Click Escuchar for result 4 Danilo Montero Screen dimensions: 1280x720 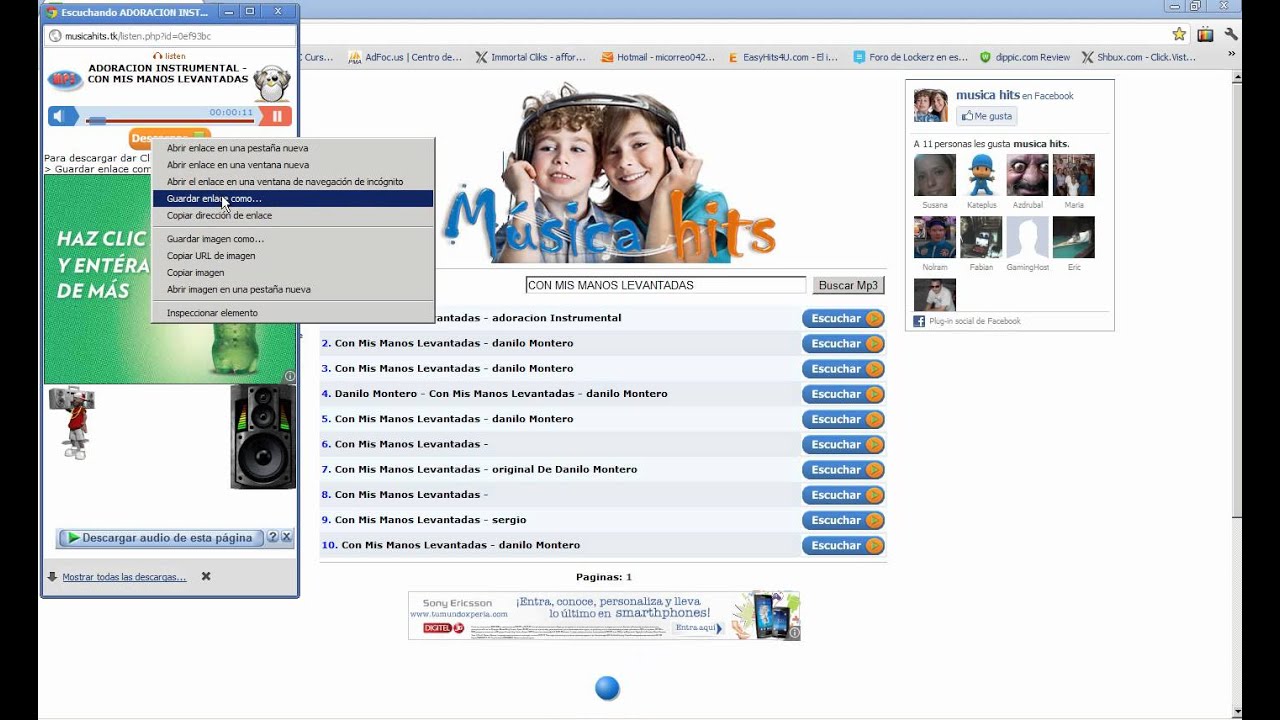[x=843, y=394]
